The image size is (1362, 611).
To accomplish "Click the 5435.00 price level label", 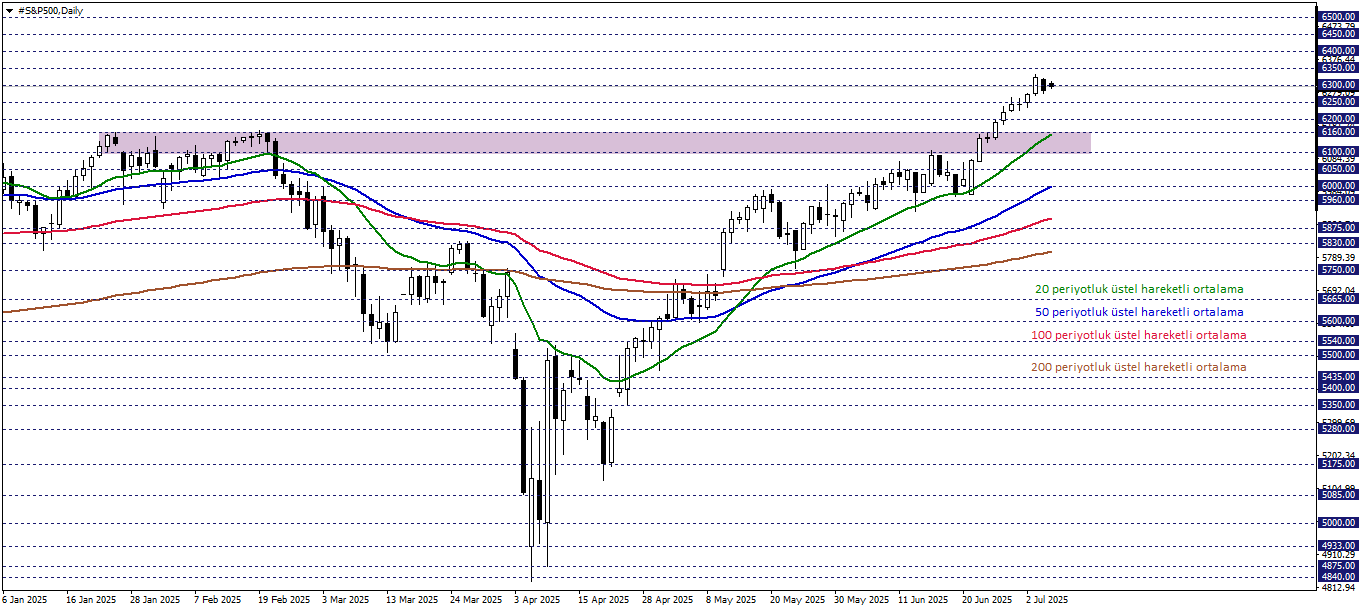I will click(1337, 377).
